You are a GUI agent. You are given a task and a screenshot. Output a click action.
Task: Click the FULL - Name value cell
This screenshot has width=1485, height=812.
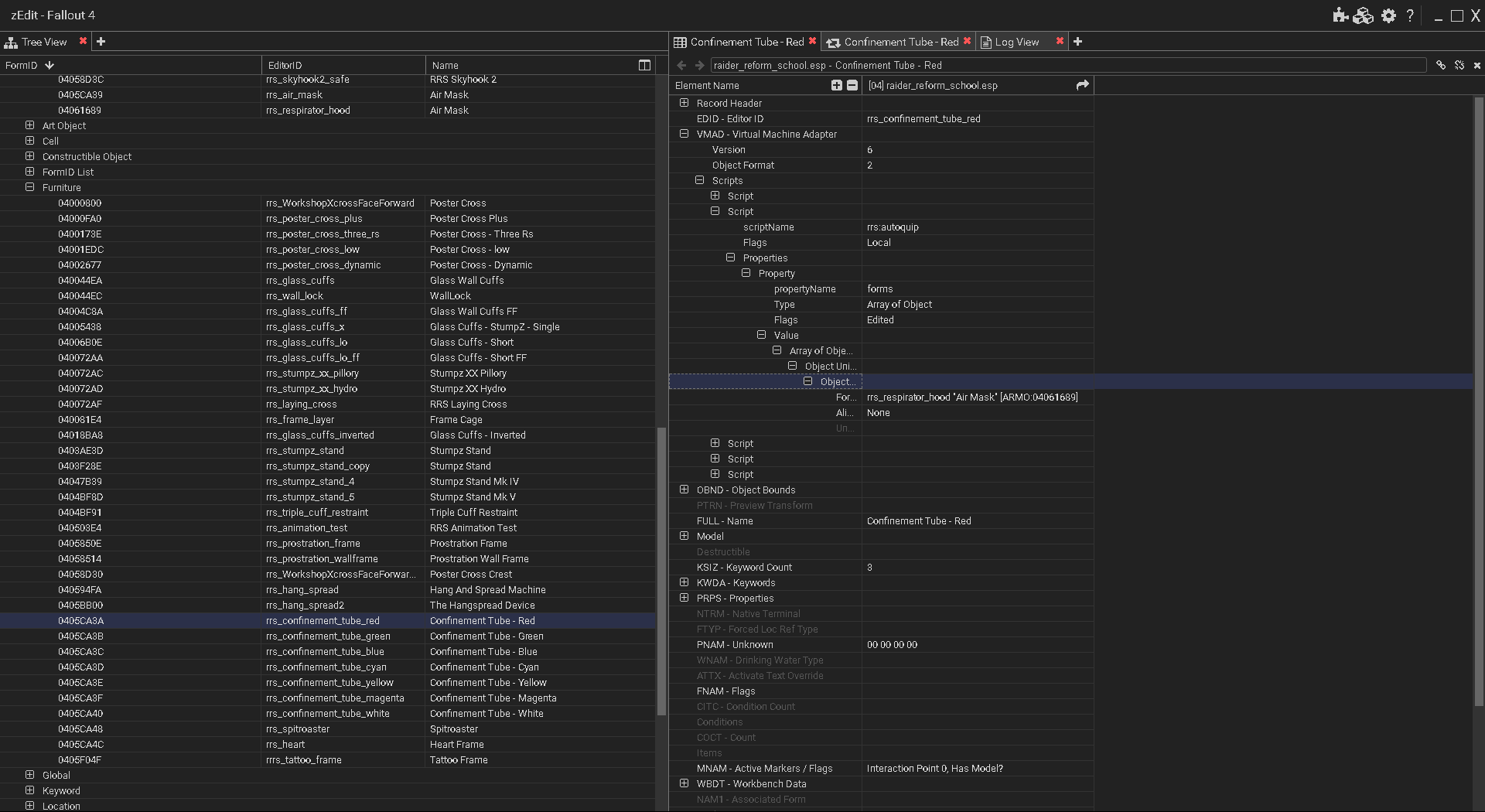pos(978,520)
